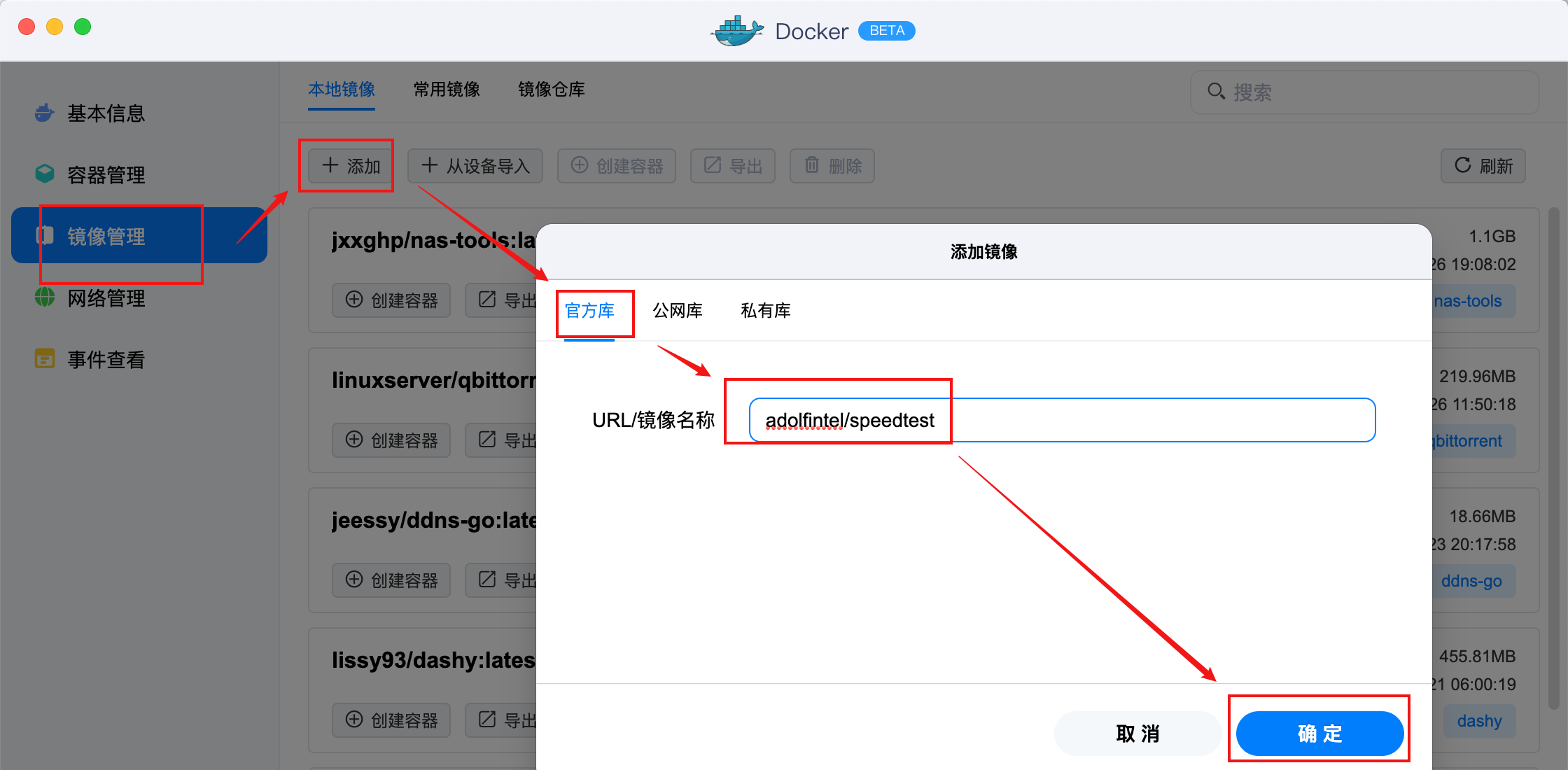This screenshot has height=770, width=1568.
Task: Switch to 镜像仓库 tab
Action: coord(552,90)
